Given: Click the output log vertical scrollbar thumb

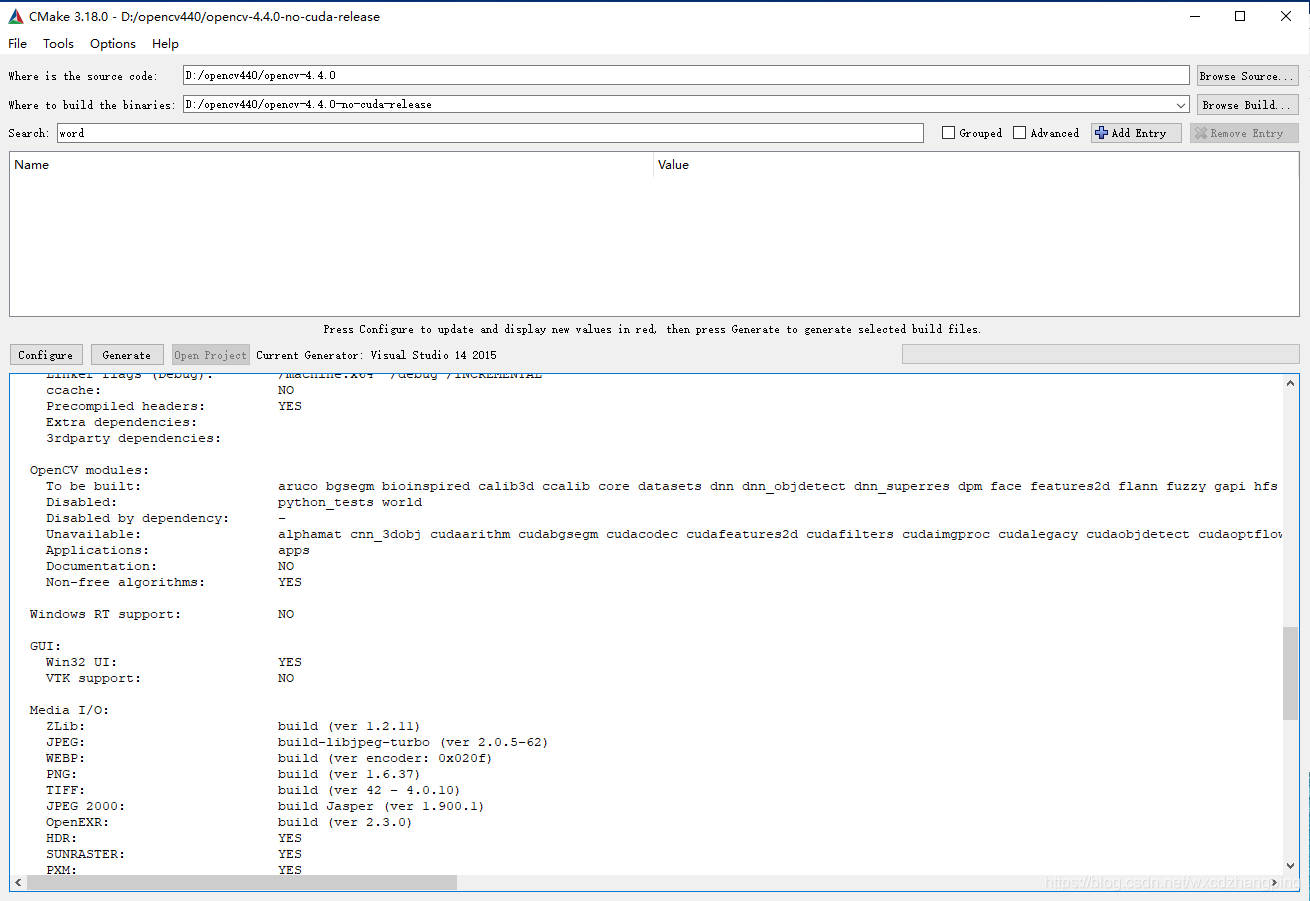Looking at the screenshot, I should pyautogui.click(x=1291, y=673).
